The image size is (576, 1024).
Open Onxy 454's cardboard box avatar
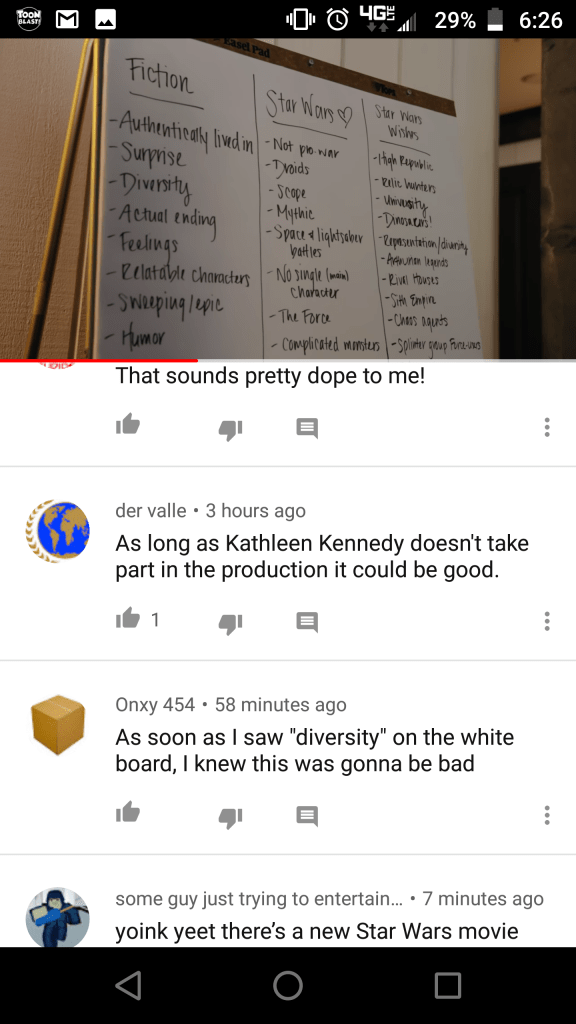[57, 724]
